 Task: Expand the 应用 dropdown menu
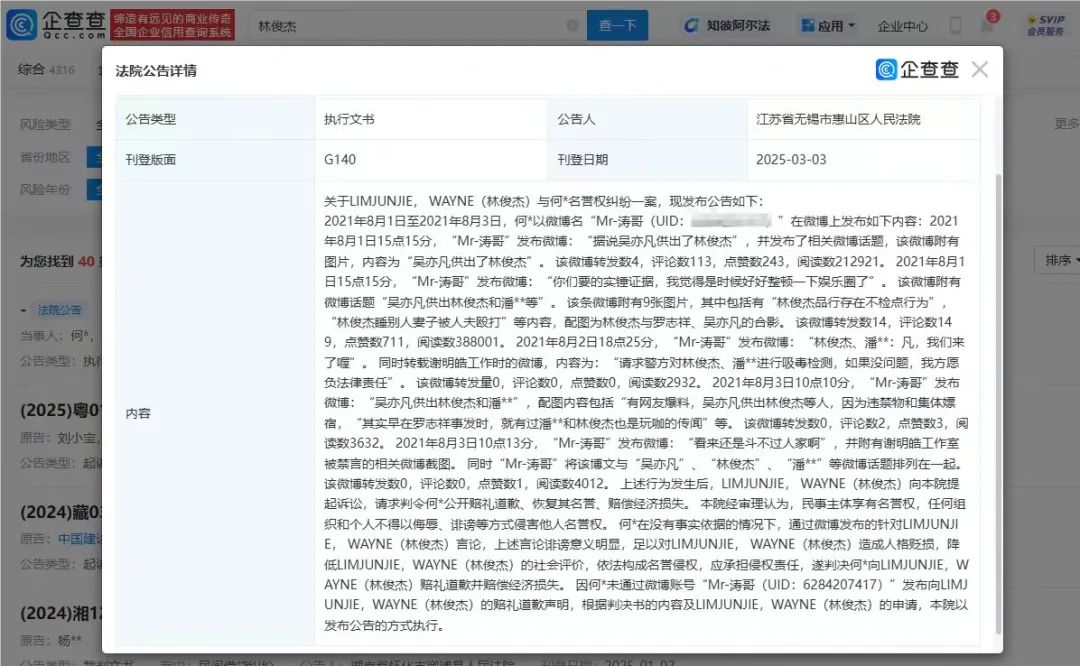(x=852, y=26)
